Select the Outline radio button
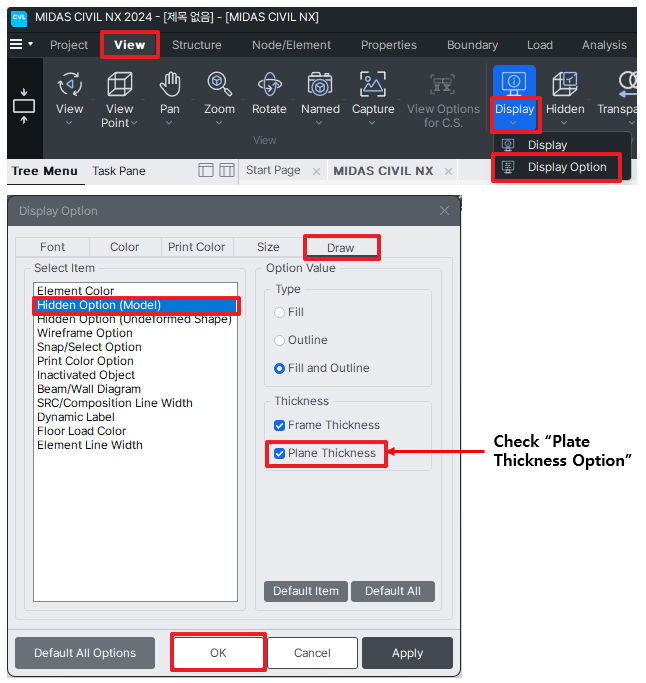646x683 pixels. [279, 340]
